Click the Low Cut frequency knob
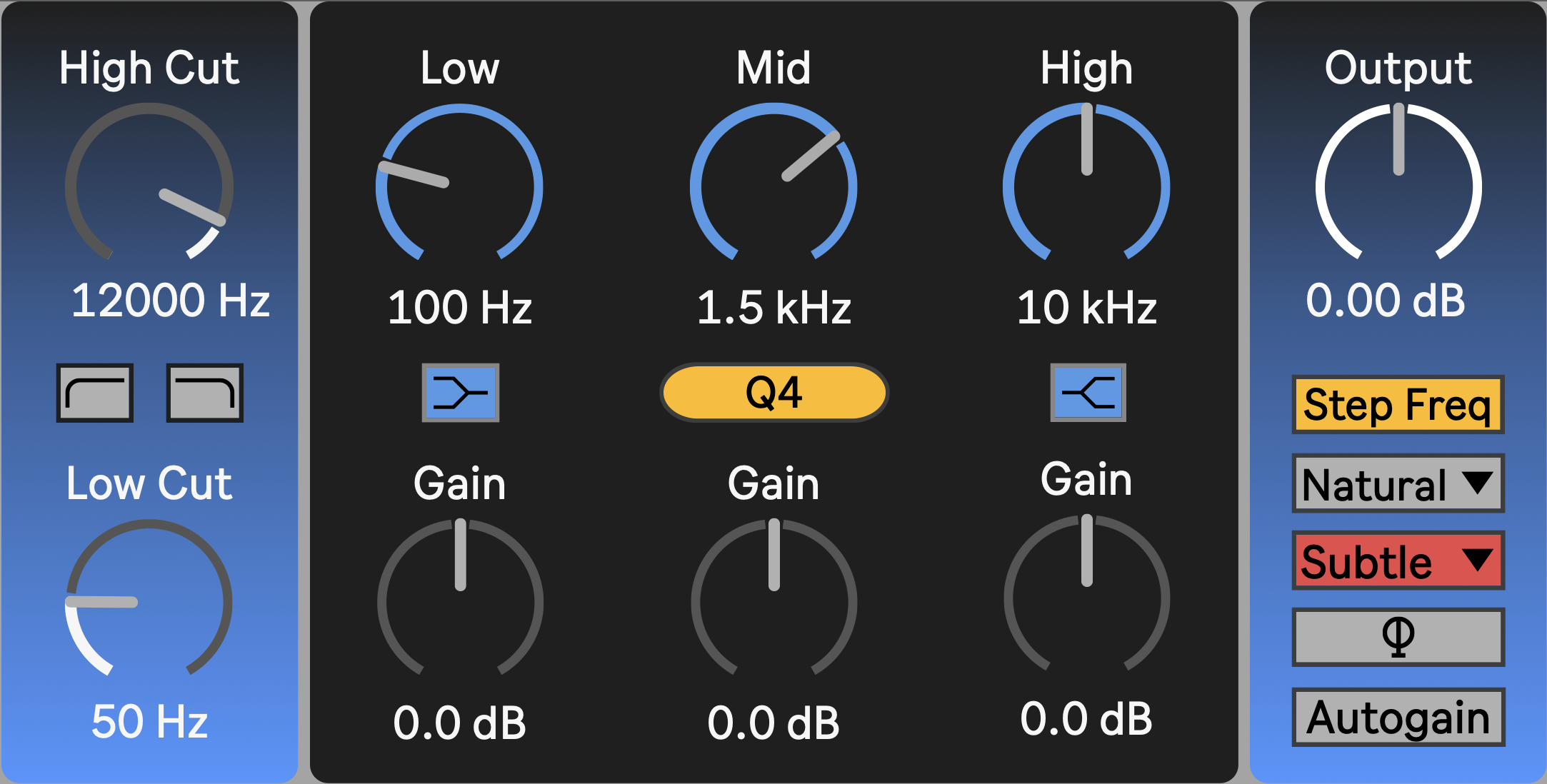The height and width of the screenshot is (784, 1547). pos(149,603)
